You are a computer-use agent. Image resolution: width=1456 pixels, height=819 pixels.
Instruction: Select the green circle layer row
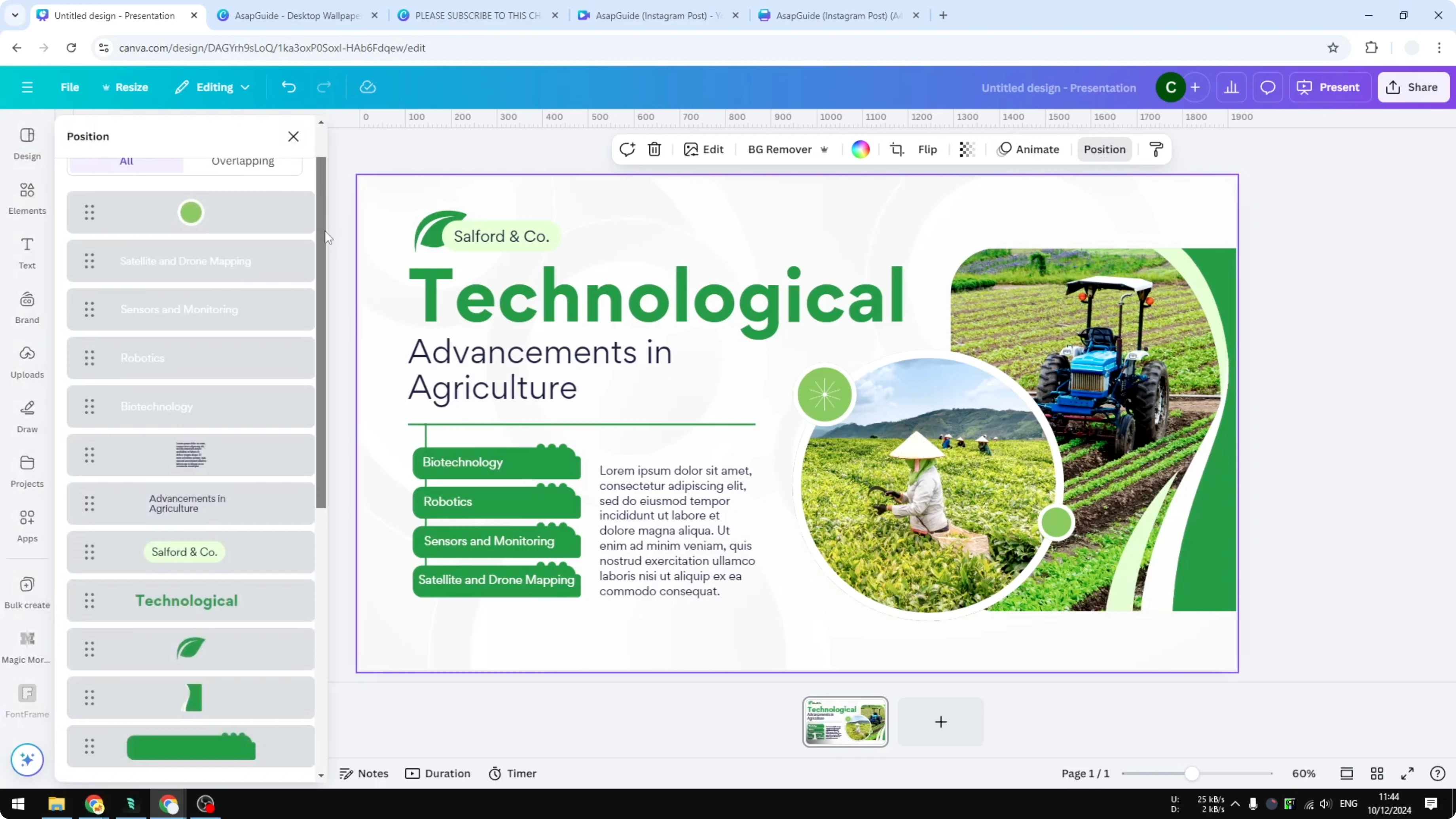point(190,212)
